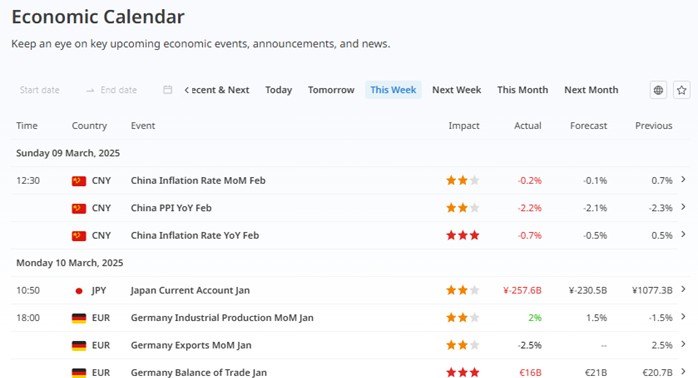Click Germany flag on Balance of Trade row

coord(79,373)
